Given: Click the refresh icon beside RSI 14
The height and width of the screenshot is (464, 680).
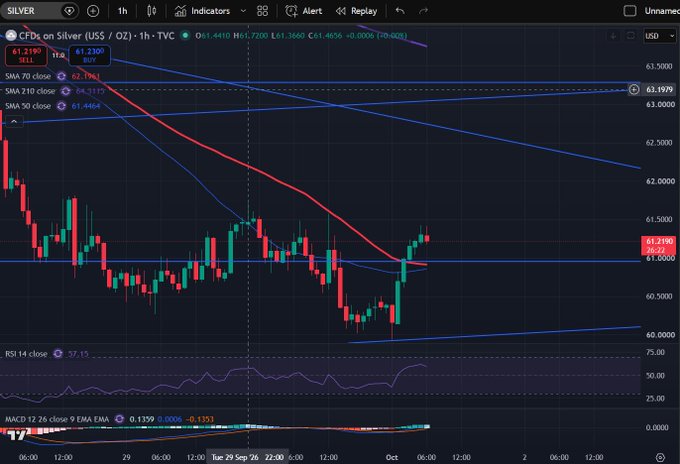Looking at the screenshot, I should click(x=58, y=354).
